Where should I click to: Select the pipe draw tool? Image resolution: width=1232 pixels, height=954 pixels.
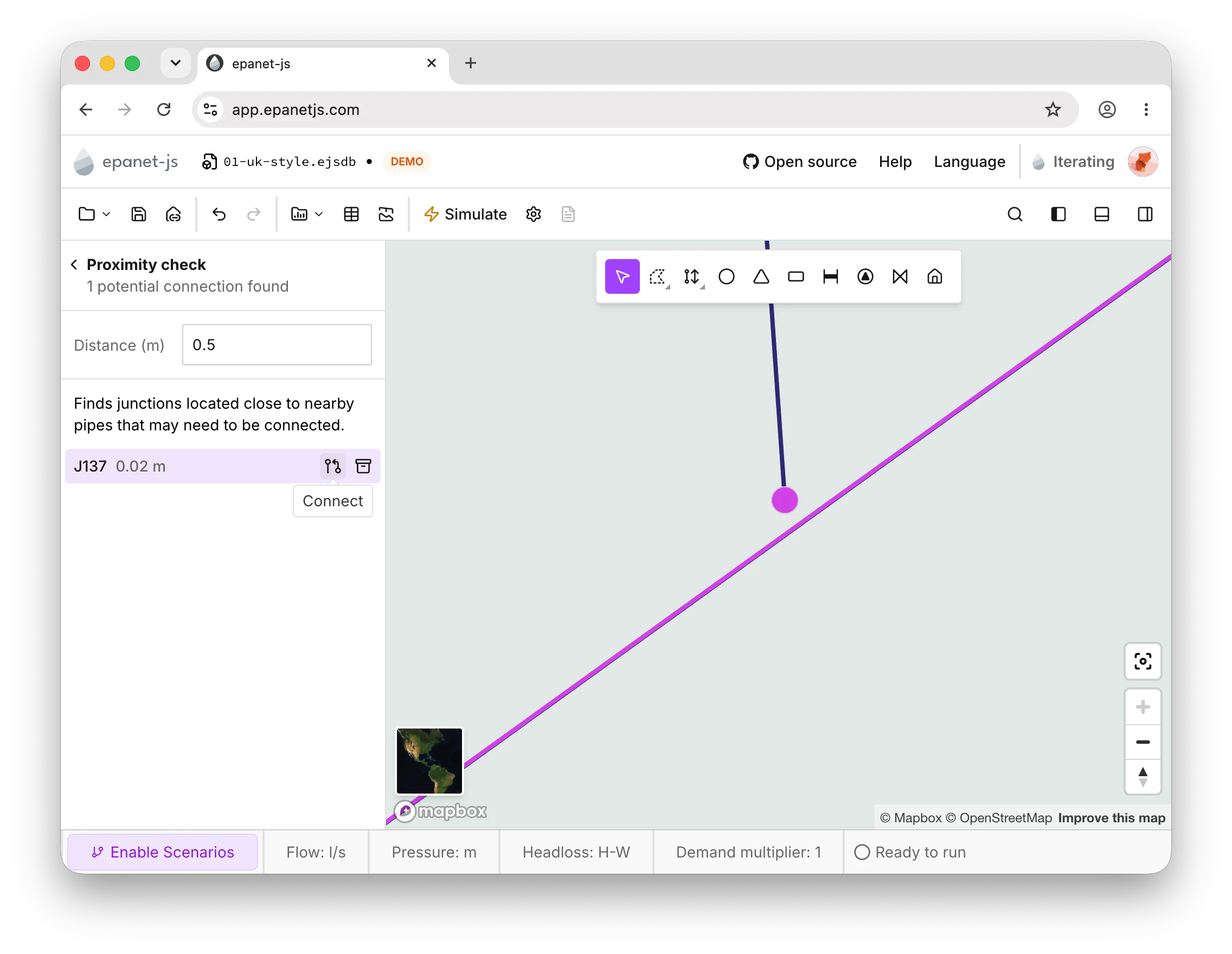coord(830,277)
